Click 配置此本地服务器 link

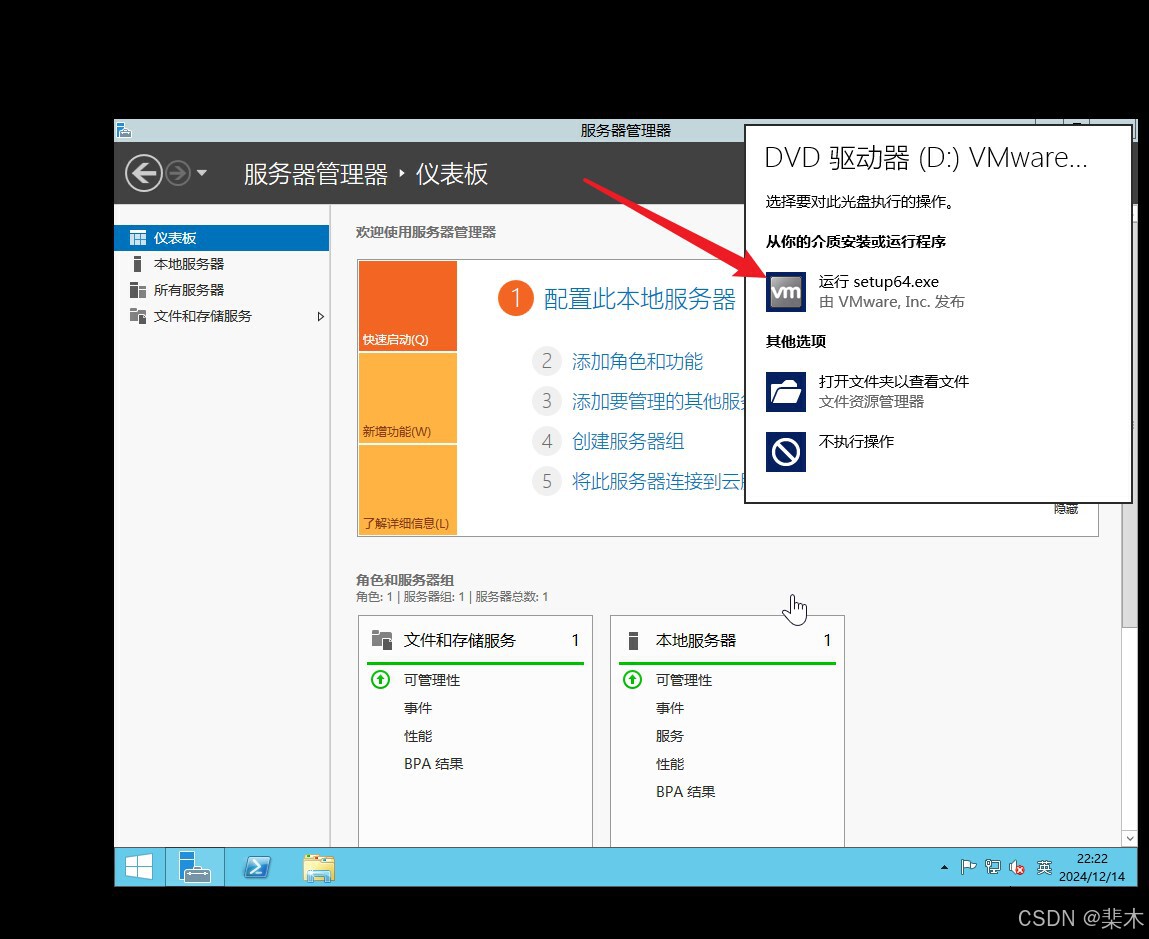point(639,299)
